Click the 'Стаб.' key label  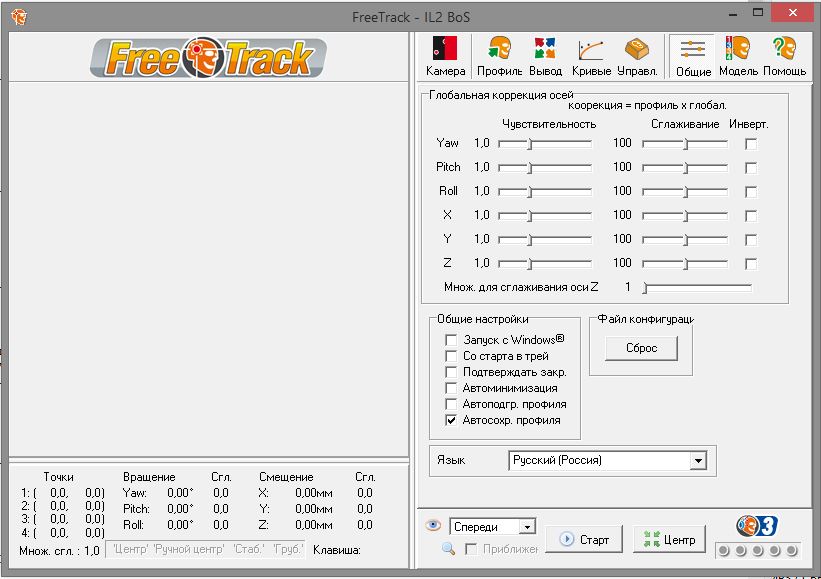(250, 549)
